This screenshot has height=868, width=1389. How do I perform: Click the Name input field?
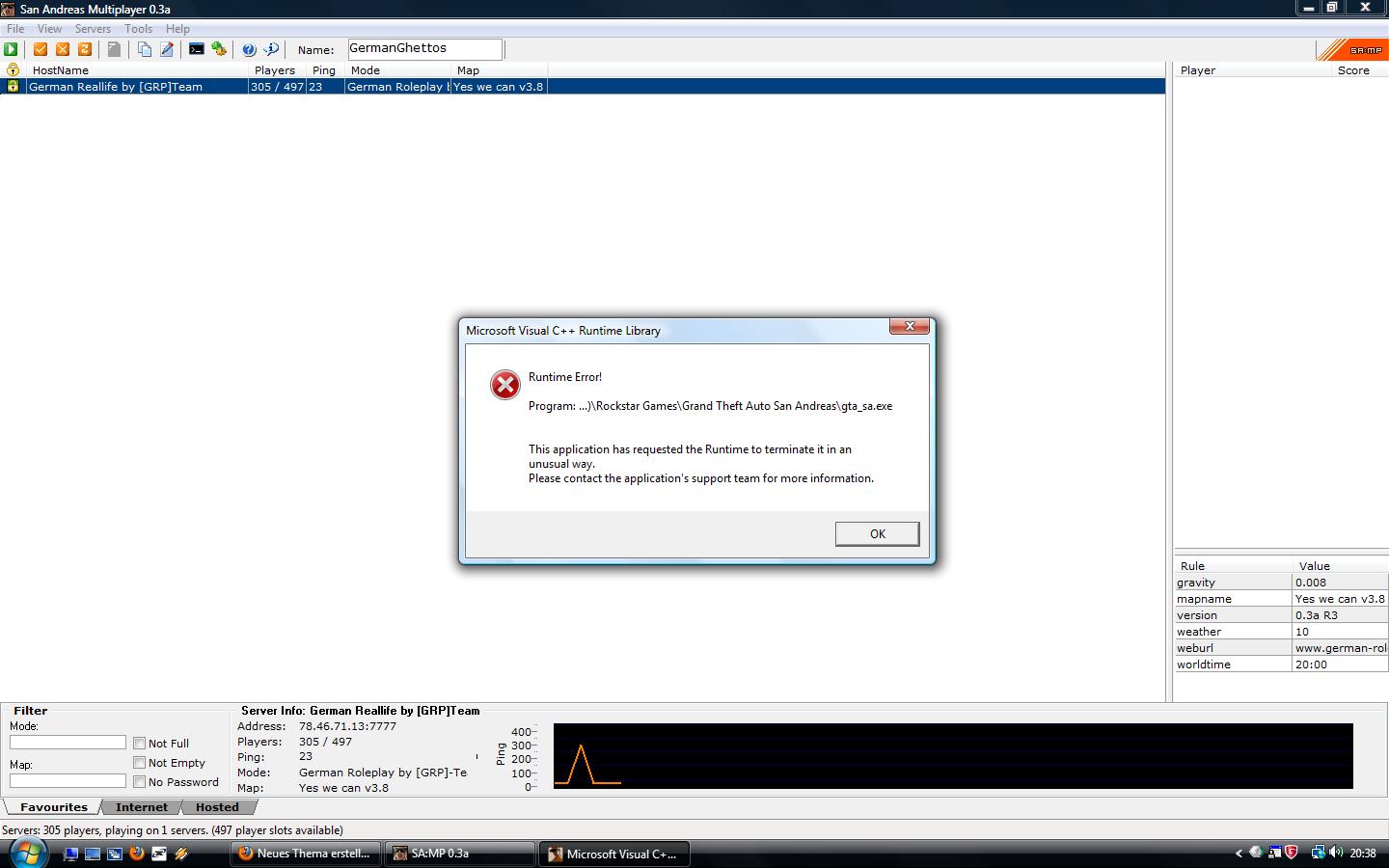coord(424,48)
